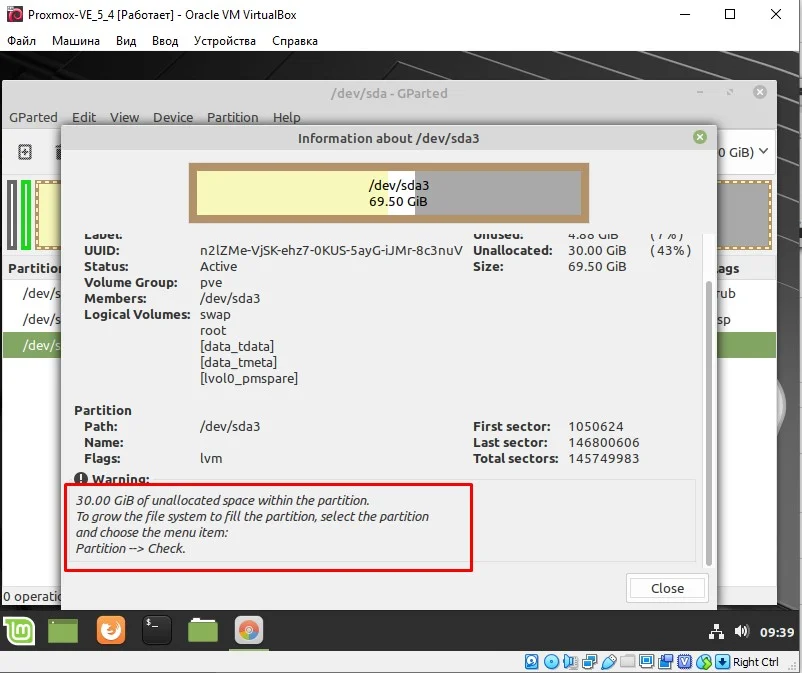The image size is (802, 673).
Task: Open the Edit menu in GParted
Action: tap(84, 117)
